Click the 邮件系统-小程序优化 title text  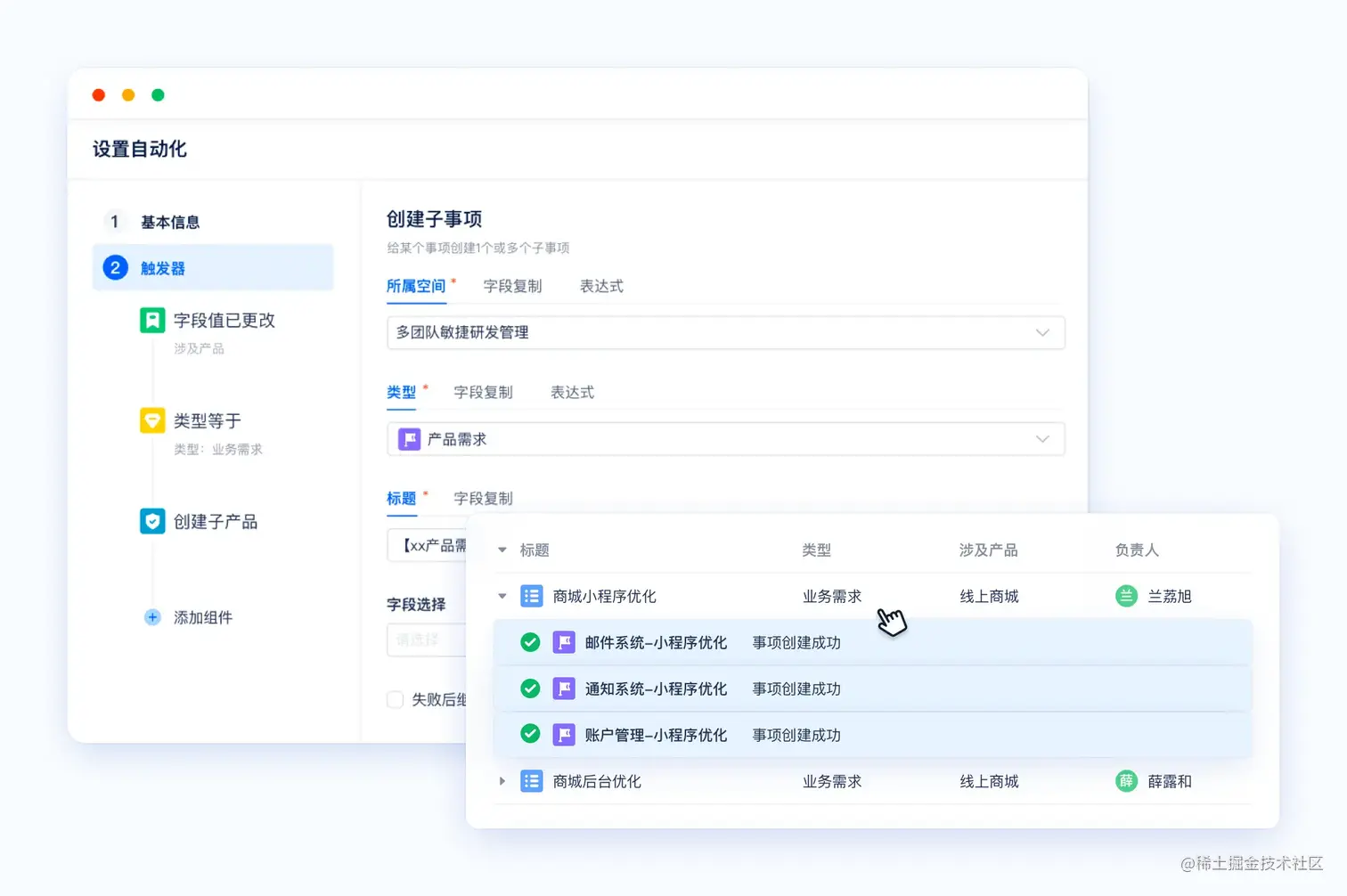[x=656, y=642]
